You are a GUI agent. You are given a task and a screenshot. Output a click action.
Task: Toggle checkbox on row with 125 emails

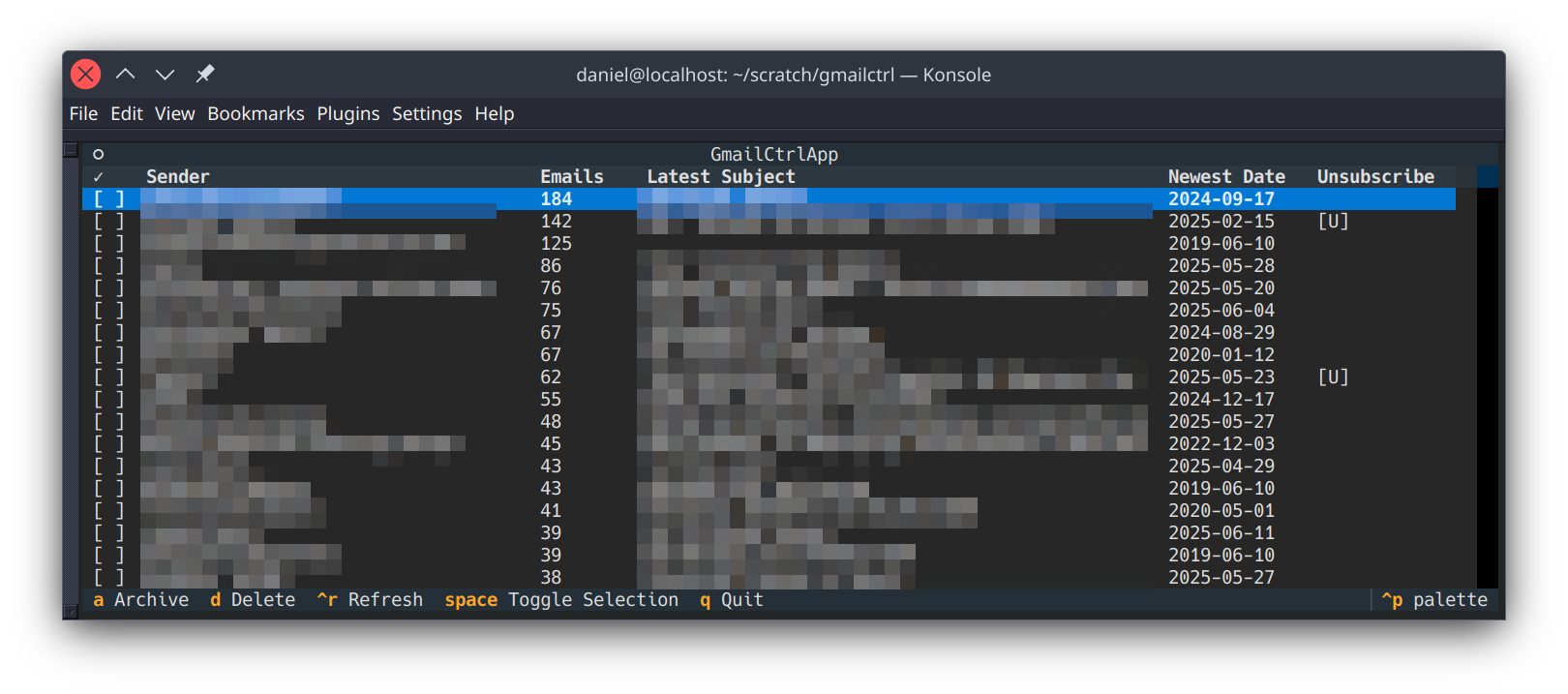click(108, 244)
